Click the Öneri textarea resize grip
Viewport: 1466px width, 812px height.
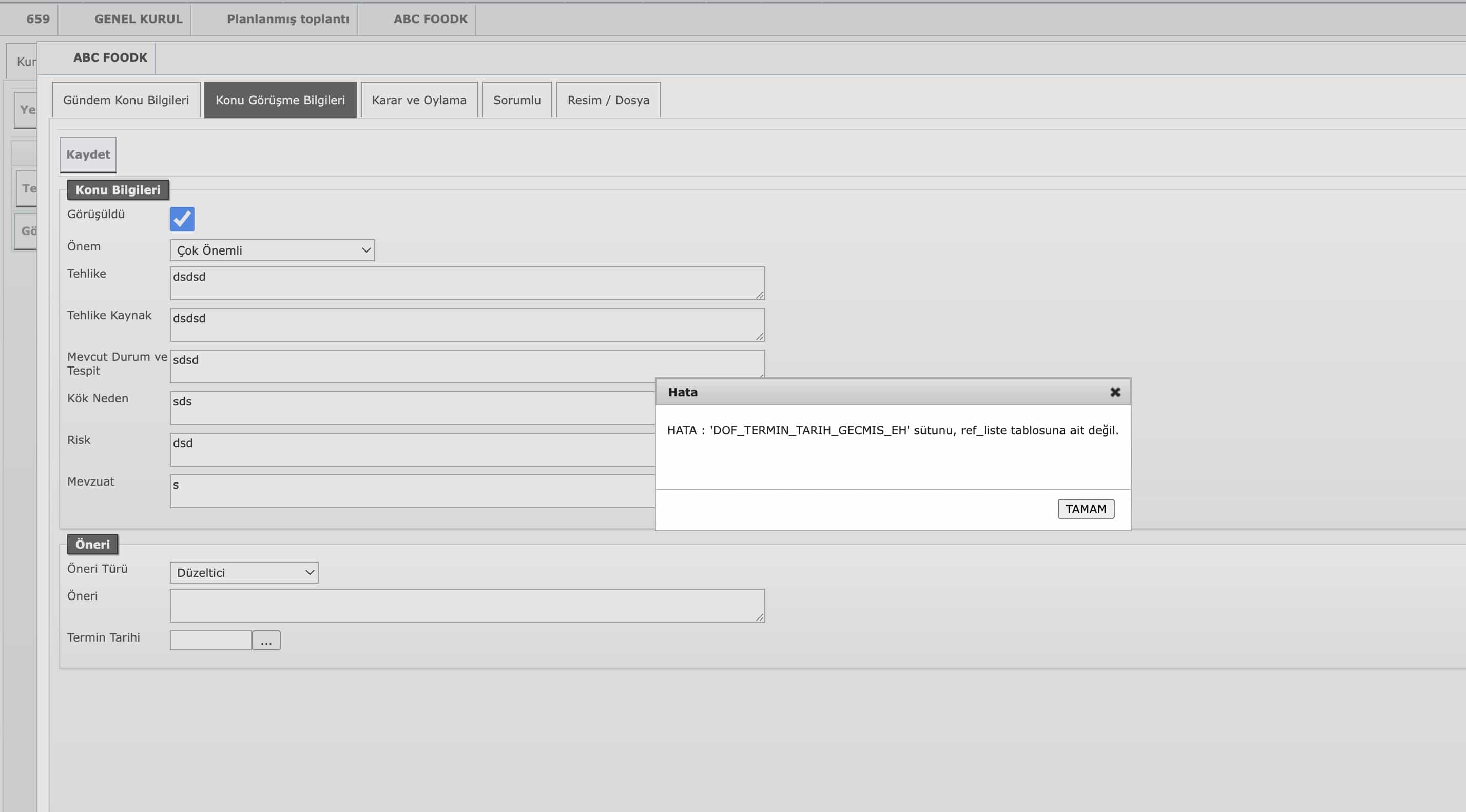(x=760, y=617)
